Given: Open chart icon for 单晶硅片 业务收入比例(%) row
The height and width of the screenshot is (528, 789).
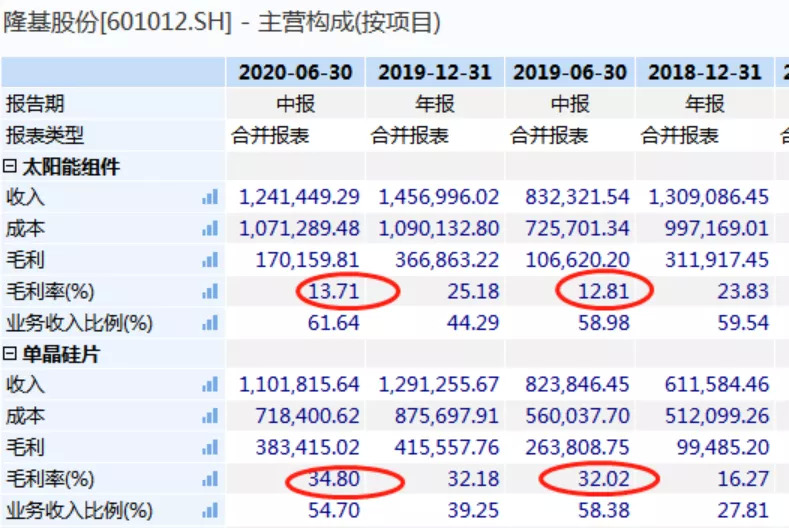Looking at the screenshot, I should (x=210, y=510).
